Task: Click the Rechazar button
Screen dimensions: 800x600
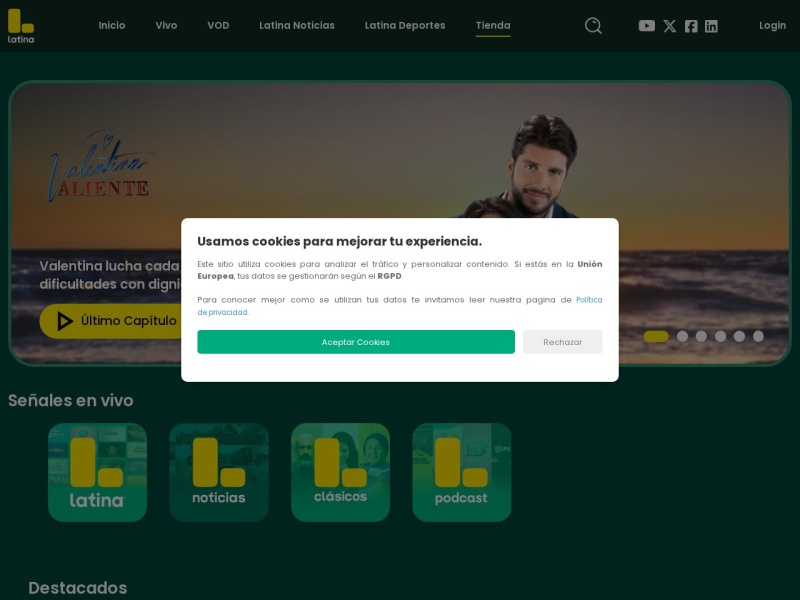Action: tap(562, 342)
